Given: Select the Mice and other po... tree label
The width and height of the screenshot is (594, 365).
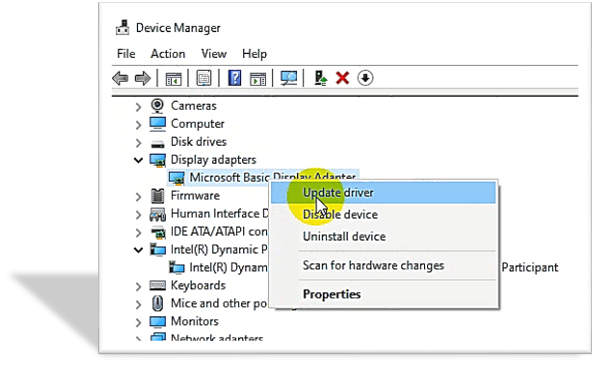Looking at the screenshot, I should coord(219,303).
